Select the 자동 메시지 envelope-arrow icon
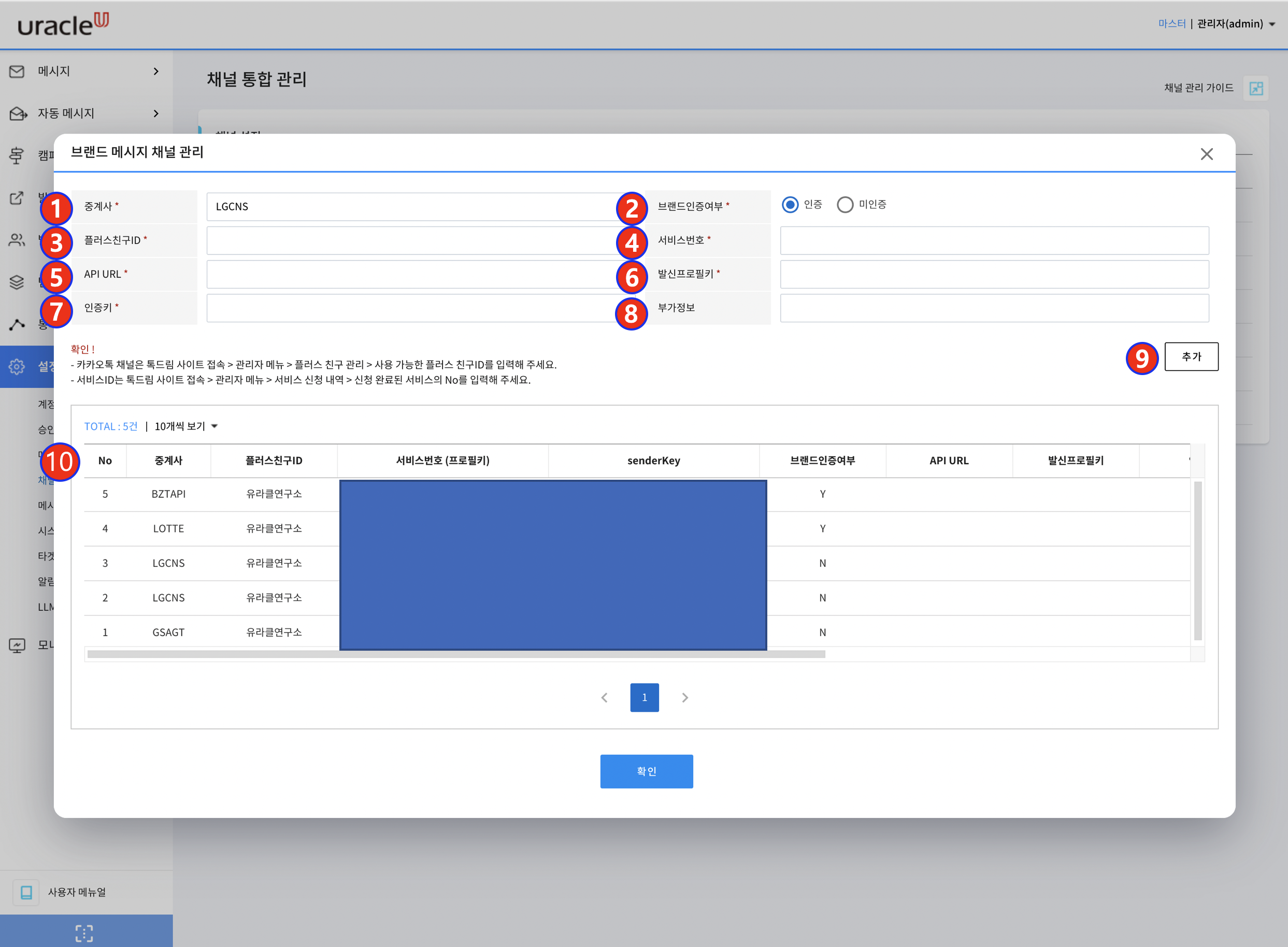This screenshot has width=1288, height=947. pyautogui.click(x=17, y=113)
